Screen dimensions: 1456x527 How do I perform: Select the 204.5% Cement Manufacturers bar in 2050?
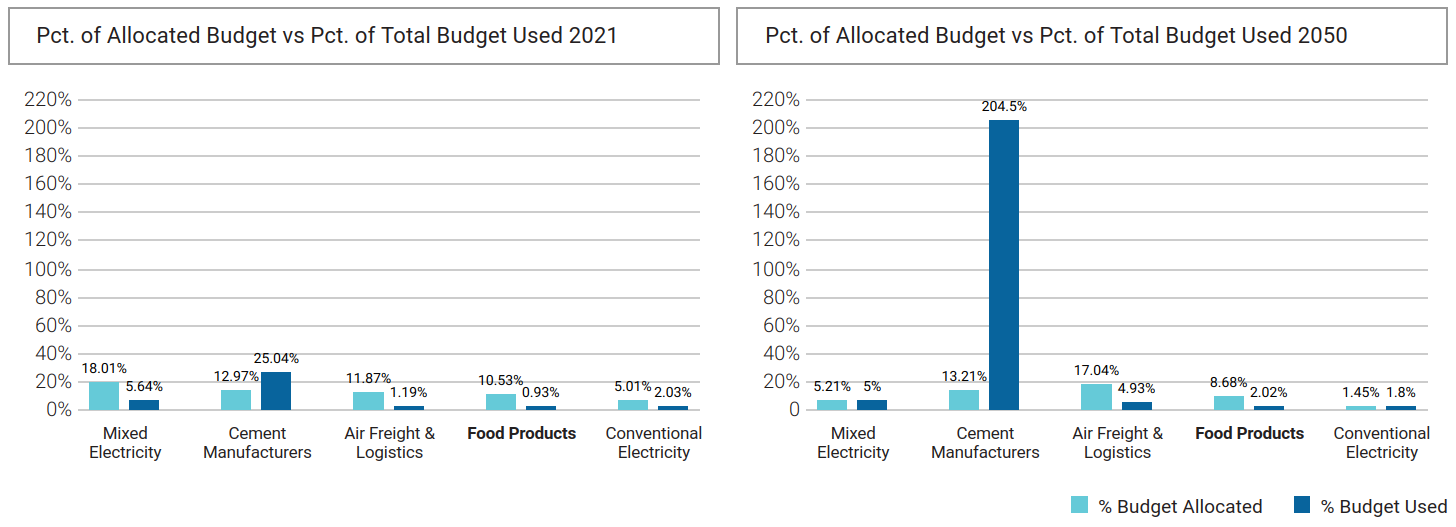1004,265
